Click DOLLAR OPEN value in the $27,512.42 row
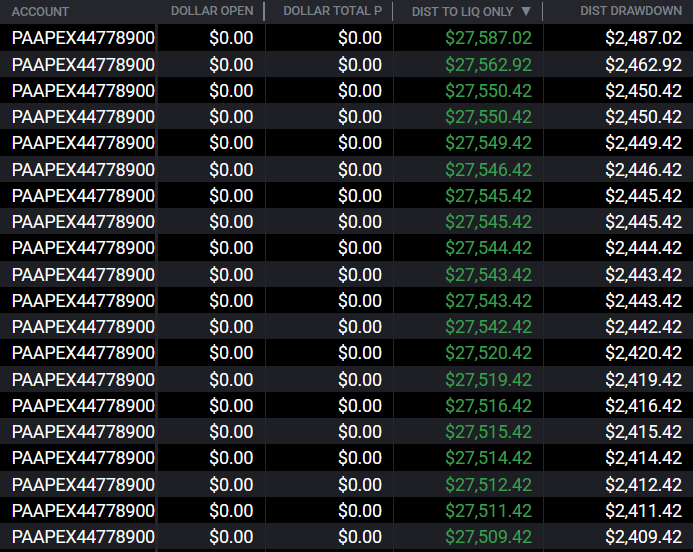Screen dimensions: 693x552 tap(231, 484)
